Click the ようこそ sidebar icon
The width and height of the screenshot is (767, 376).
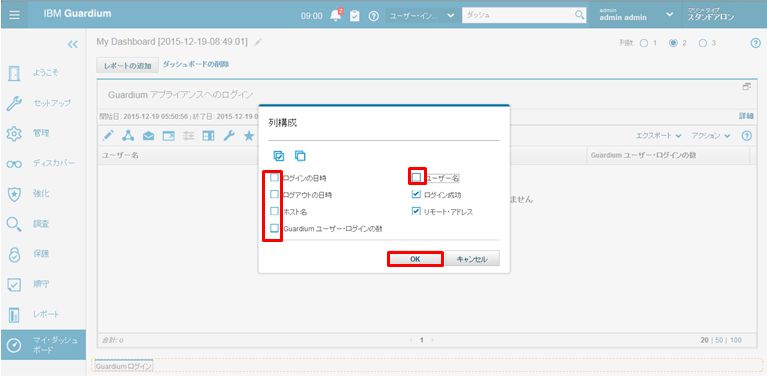point(15,73)
